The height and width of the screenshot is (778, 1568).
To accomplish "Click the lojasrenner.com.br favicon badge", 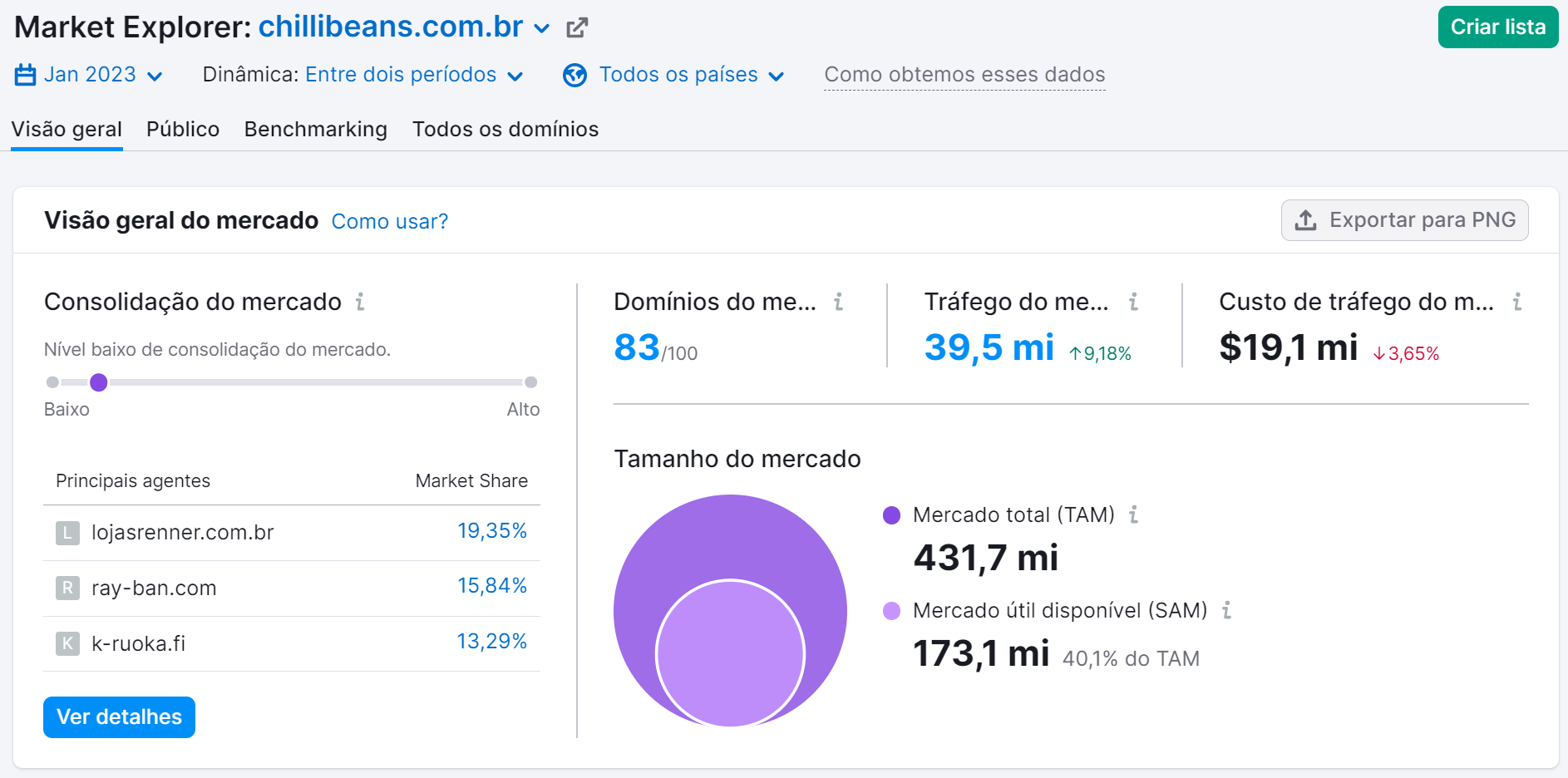I will pos(67,532).
